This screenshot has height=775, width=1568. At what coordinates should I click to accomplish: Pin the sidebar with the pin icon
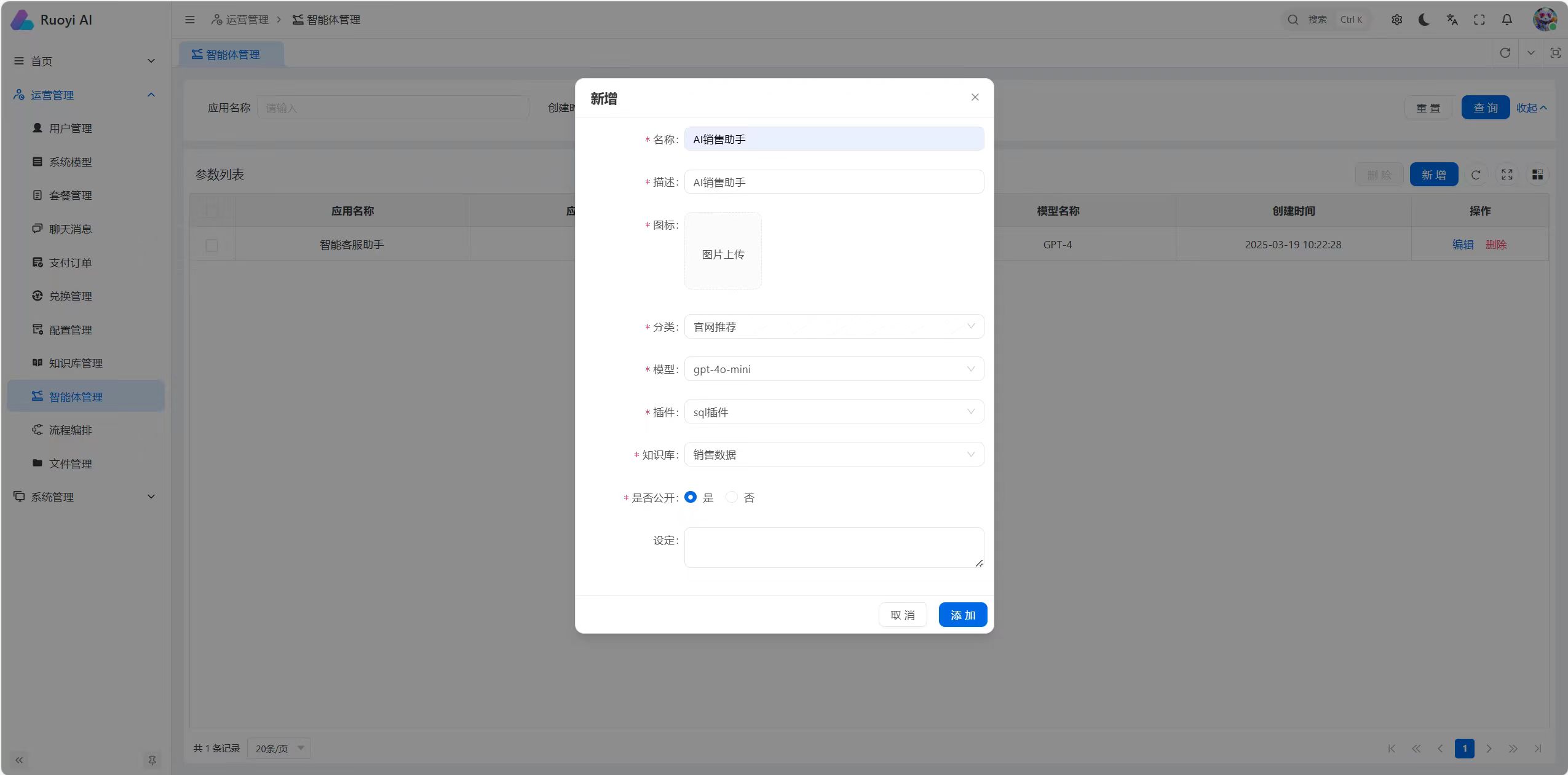(152, 760)
